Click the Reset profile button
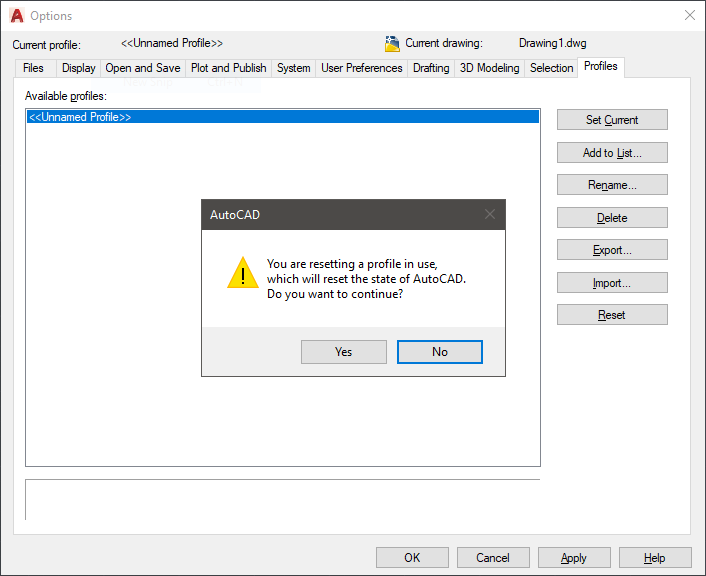Screen dimensions: 706x576 point(612,315)
